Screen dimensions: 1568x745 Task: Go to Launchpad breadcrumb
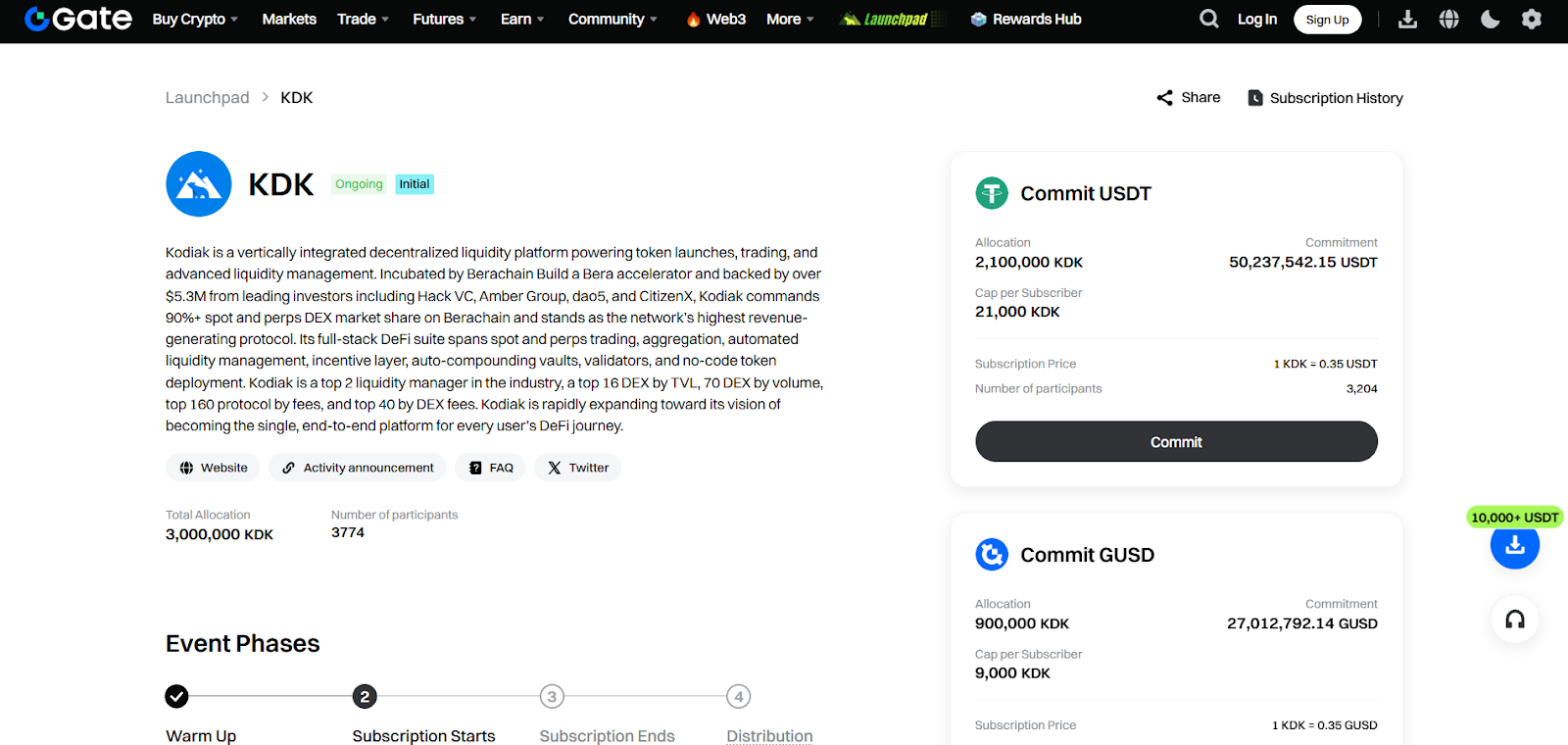(207, 98)
